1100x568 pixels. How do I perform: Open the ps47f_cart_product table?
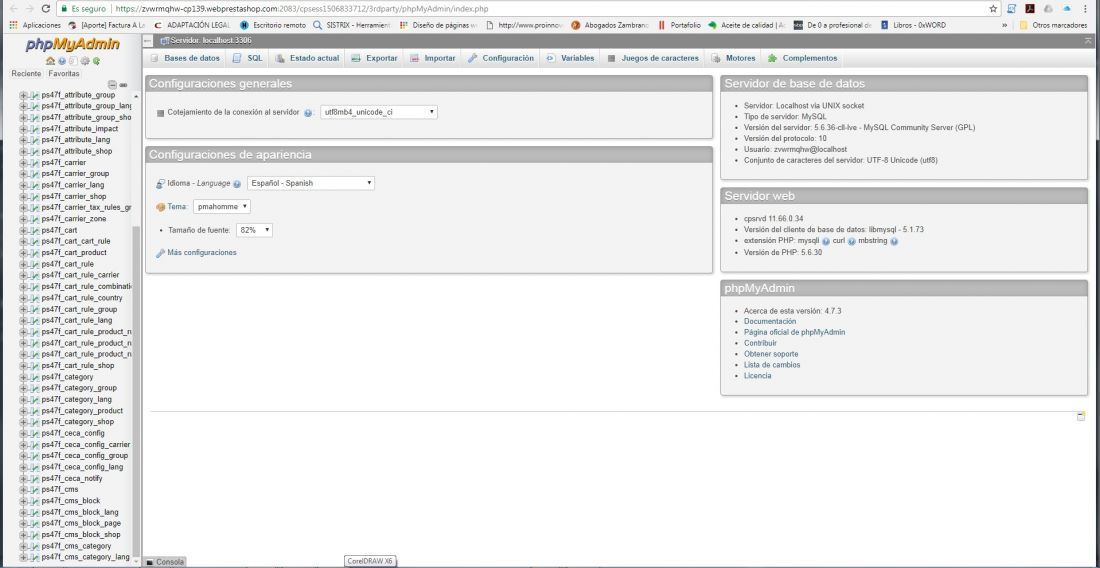pos(74,252)
